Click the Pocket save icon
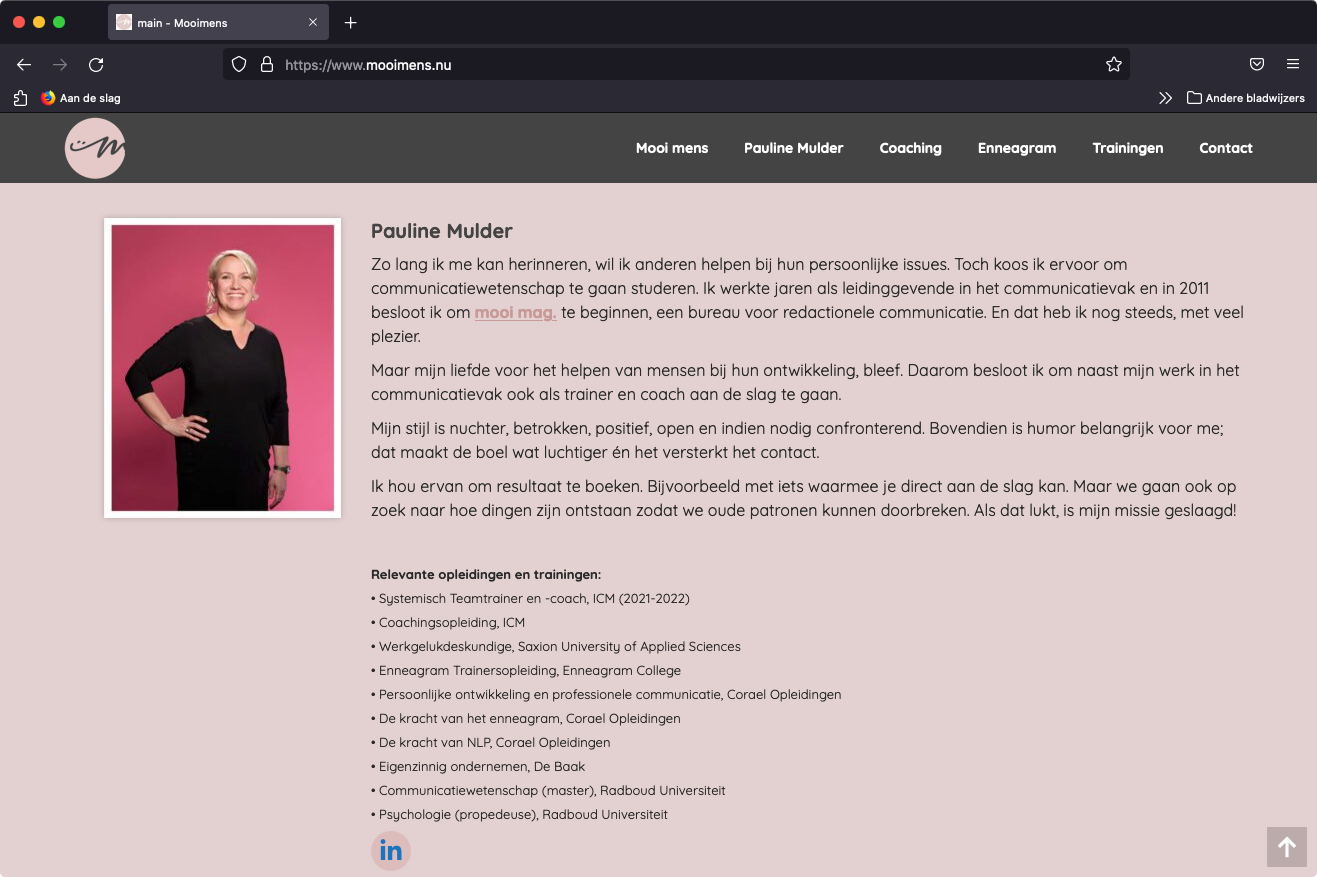The height and width of the screenshot is (877, 1317). click(1257, 64)
